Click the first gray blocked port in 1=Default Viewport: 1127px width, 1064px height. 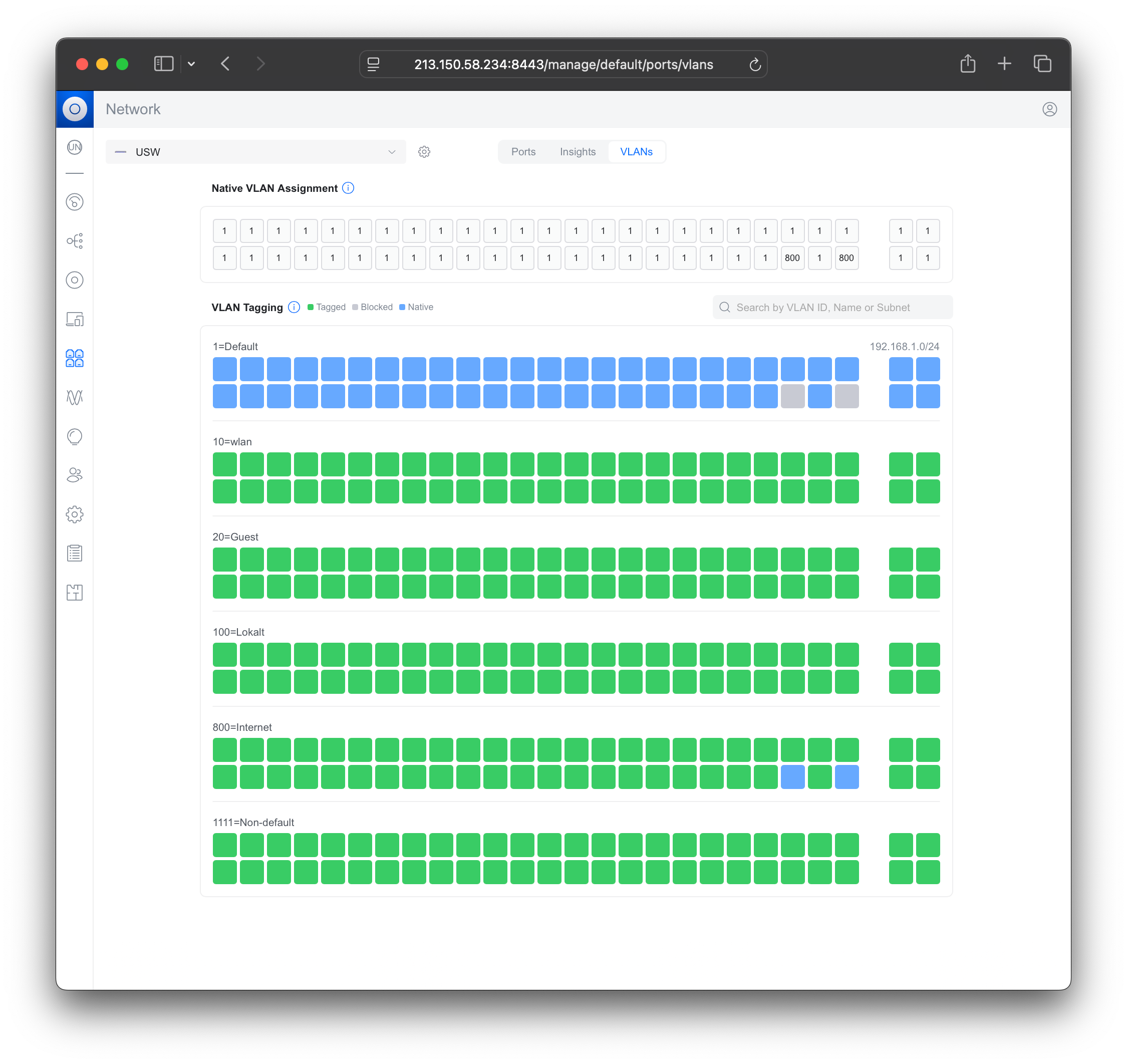(792, 396)
